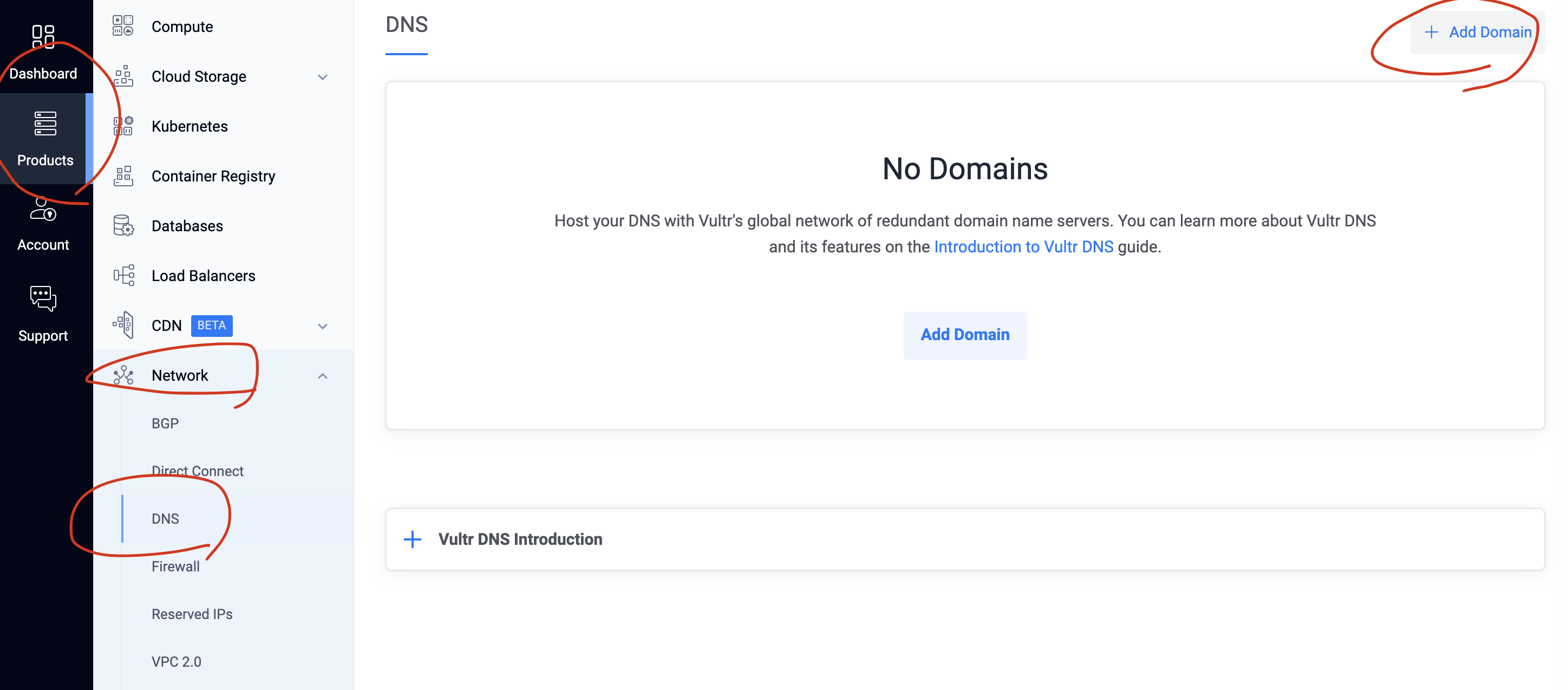This screenshot has height=690, width=1568.
Task: Click the top-right Add Domain button
Action: 1478,31
